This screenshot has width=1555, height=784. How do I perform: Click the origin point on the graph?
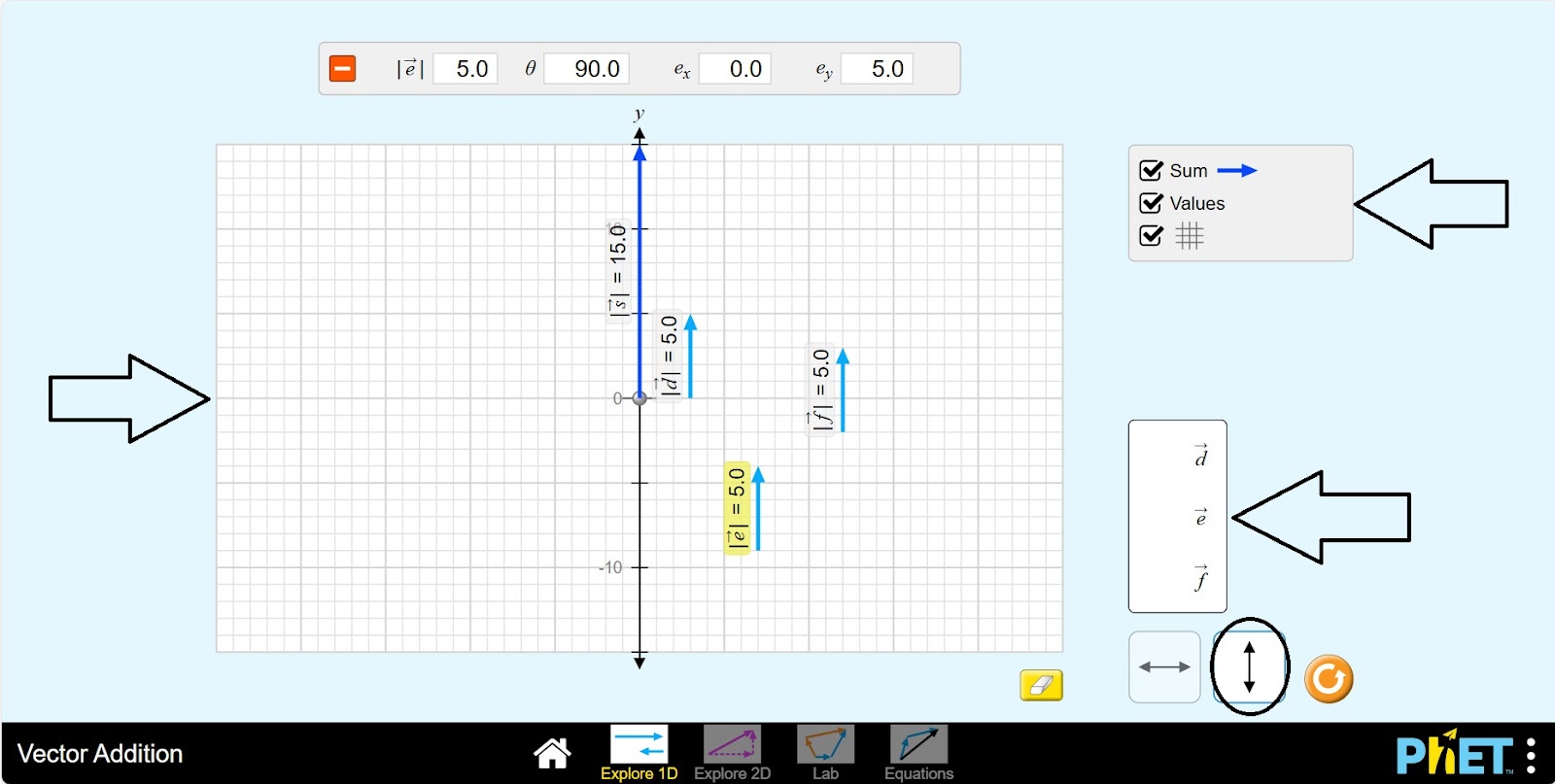639,398
